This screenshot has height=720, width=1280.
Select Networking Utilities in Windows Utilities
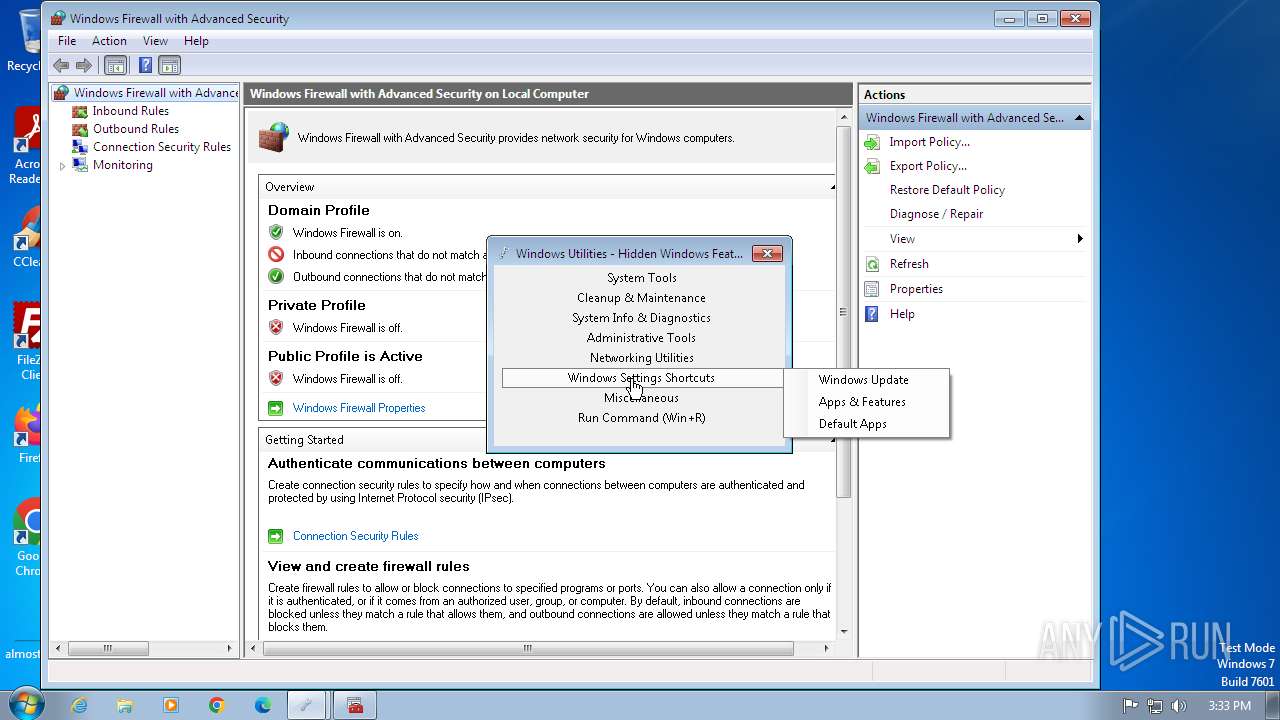[641, 358]
